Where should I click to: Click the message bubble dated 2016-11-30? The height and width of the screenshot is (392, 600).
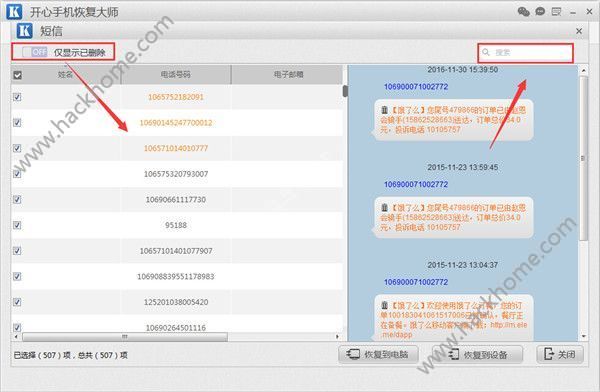tap(453, 120)
